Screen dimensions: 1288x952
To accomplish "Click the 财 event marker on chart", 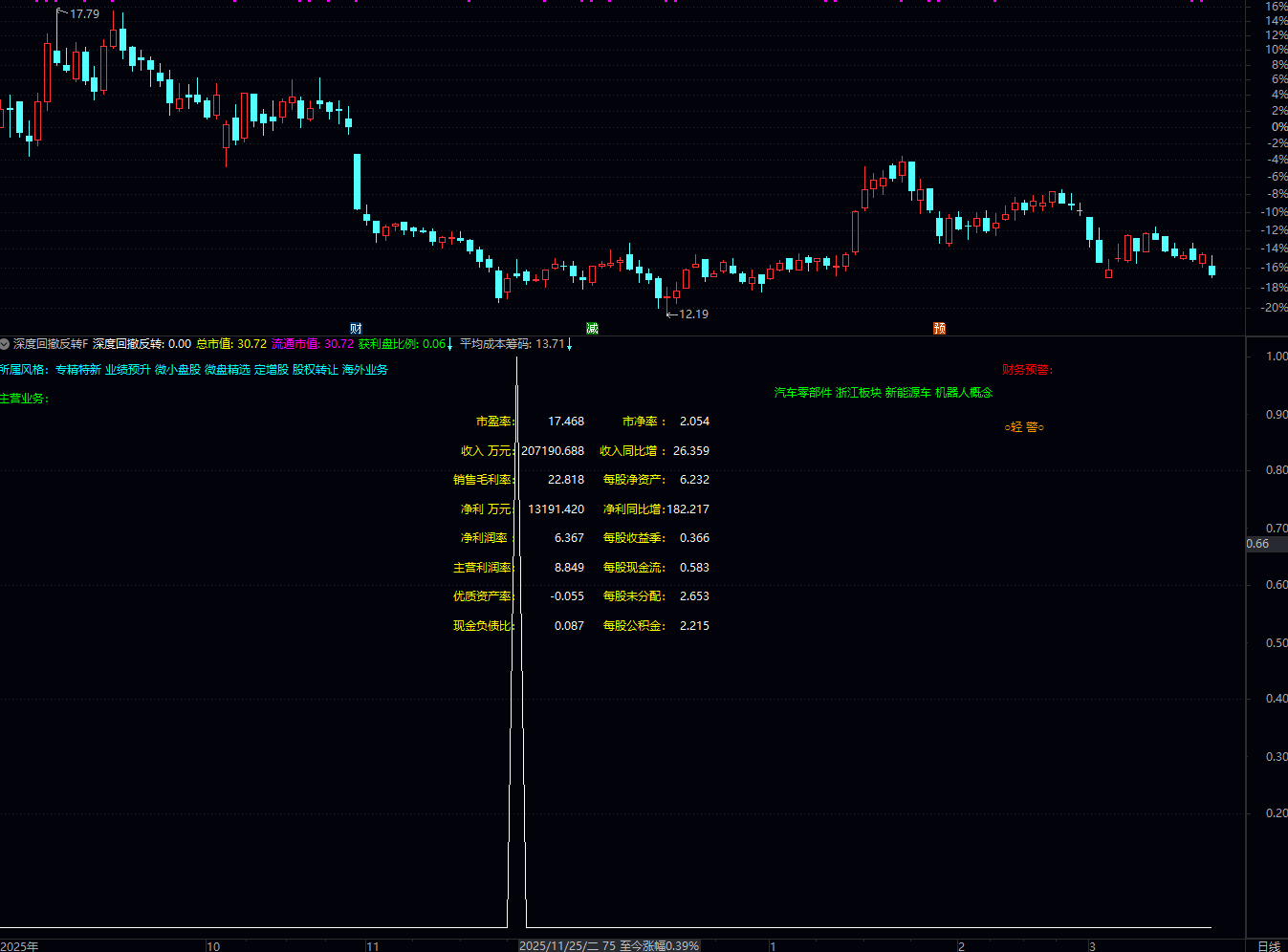I will click(x=356, y=328).
